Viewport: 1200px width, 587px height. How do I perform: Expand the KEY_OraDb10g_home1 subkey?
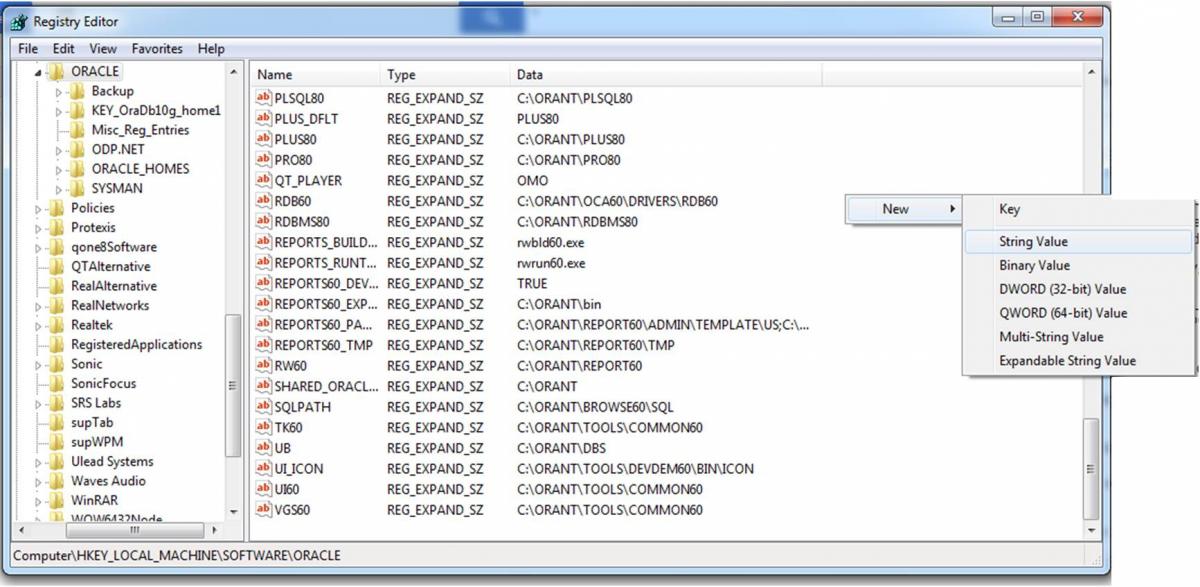coord(59,111)
